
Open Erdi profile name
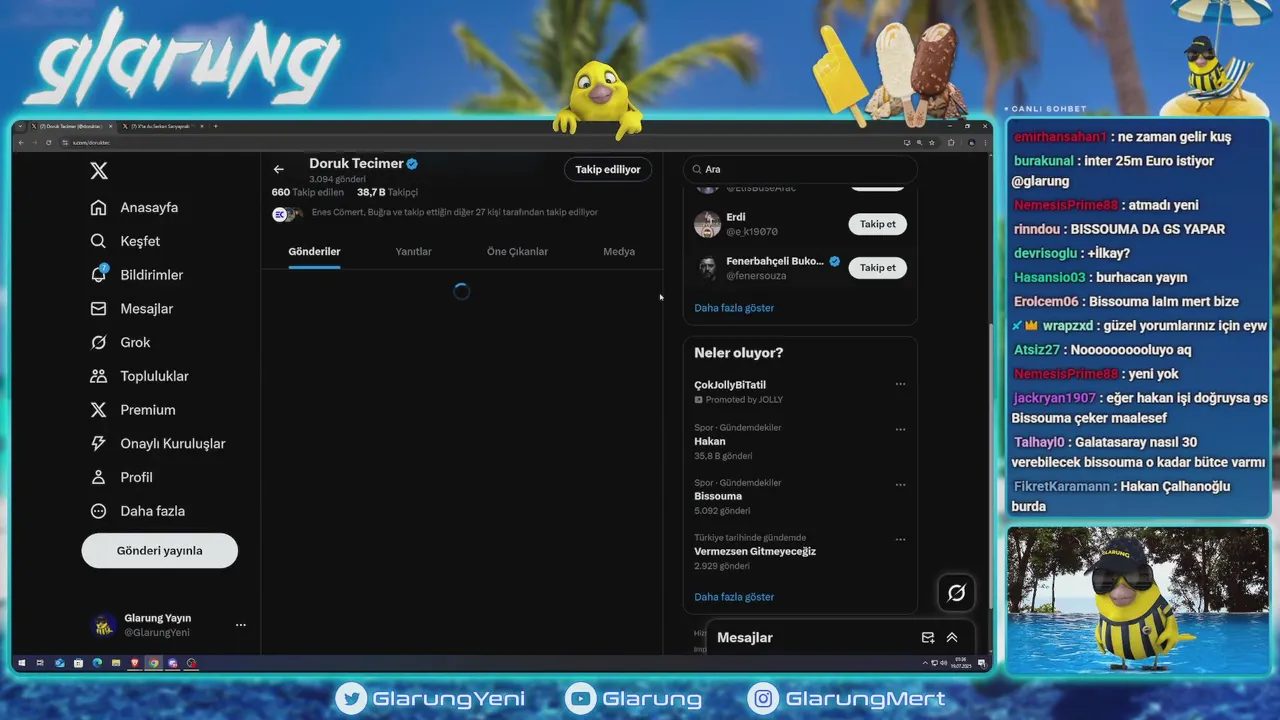click(736, 217)
